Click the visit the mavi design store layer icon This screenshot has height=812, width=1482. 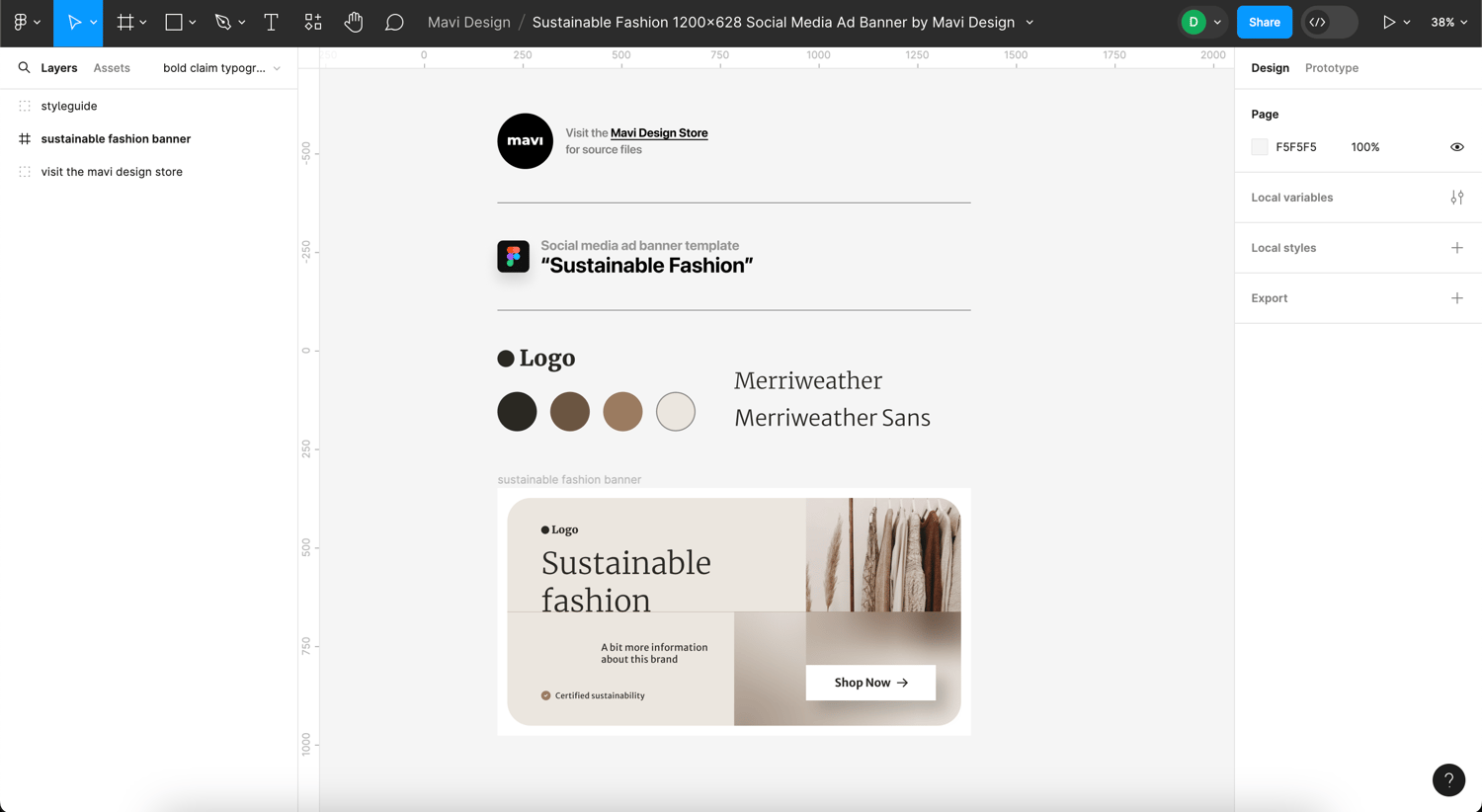point(25,172)
